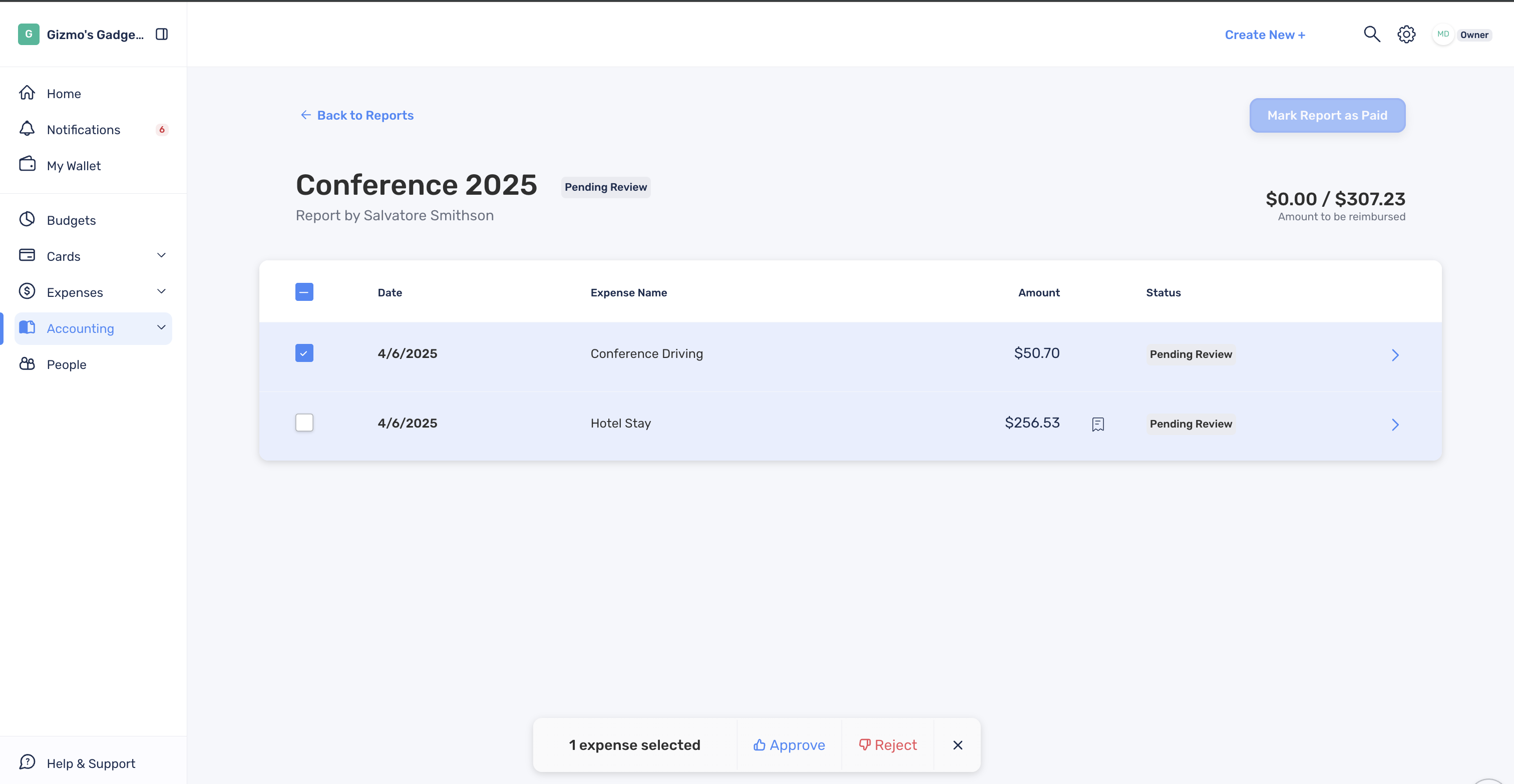Click the People icon in sidebar
This screenshot has height=784, width=1514.
(27, 364)
